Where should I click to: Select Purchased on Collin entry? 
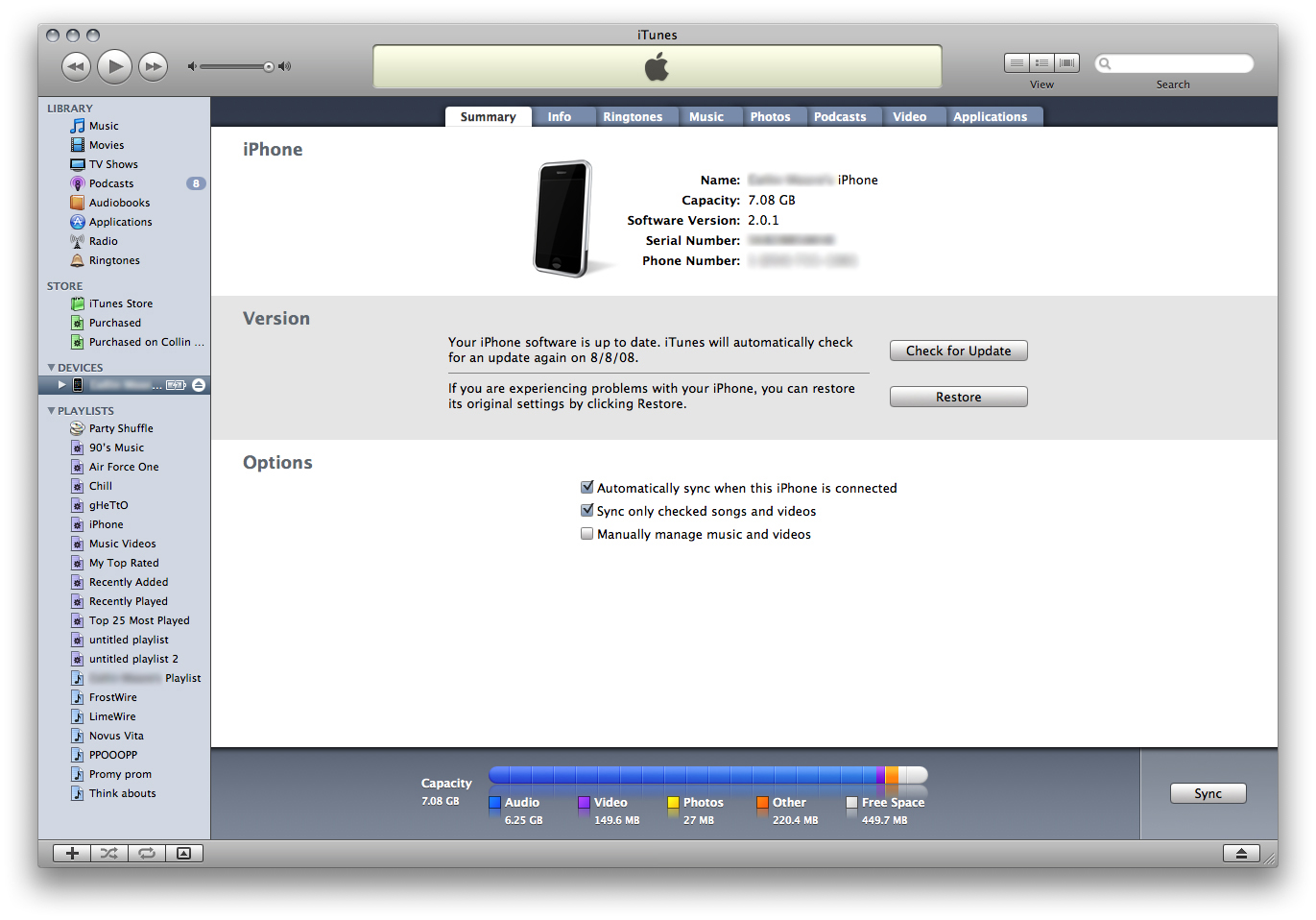(125, 342)
